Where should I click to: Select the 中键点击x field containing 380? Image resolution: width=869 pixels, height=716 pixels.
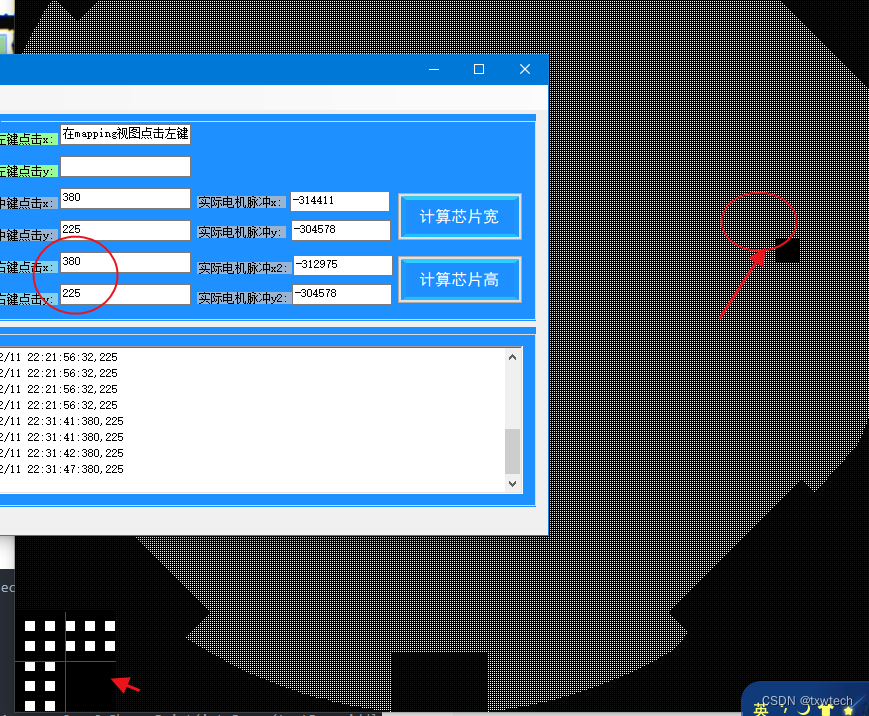(125, 197)
